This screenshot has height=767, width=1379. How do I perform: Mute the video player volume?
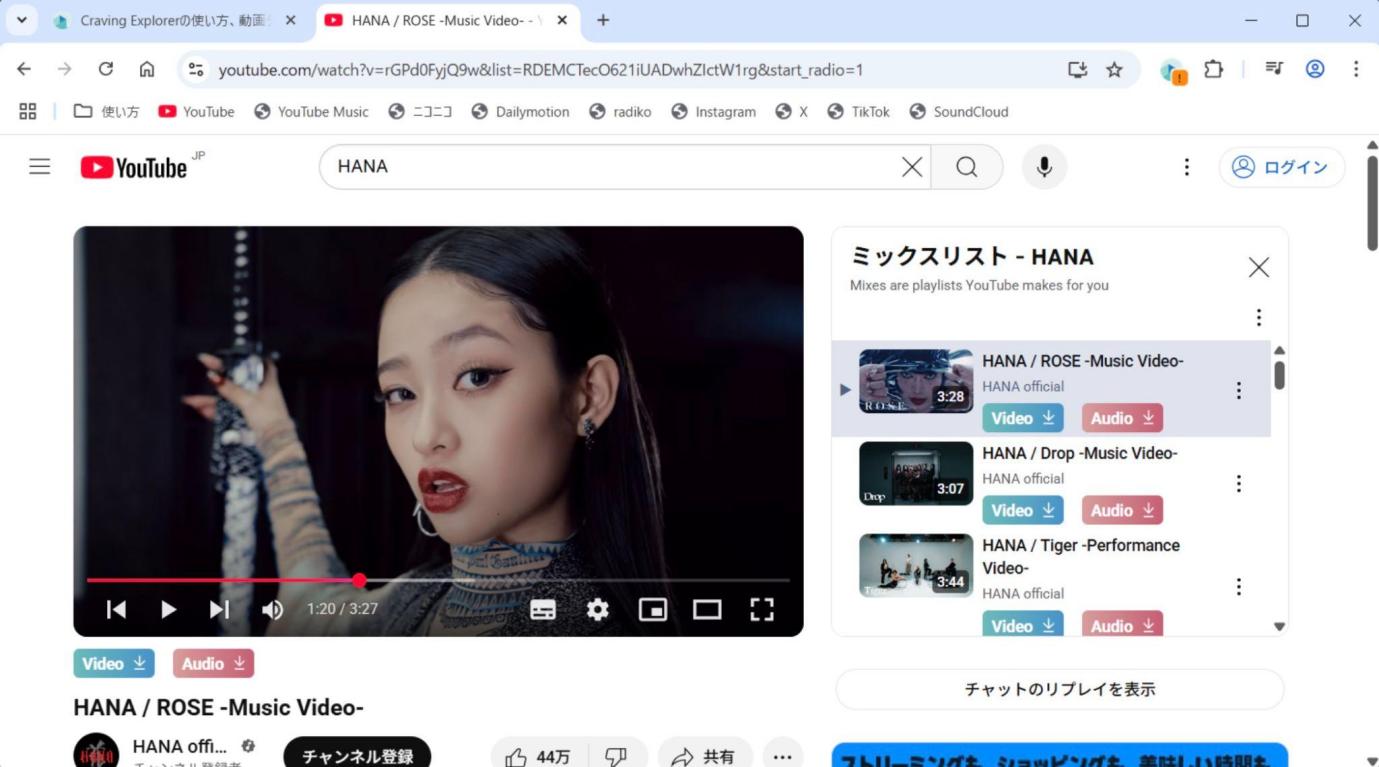pos(272,609)
